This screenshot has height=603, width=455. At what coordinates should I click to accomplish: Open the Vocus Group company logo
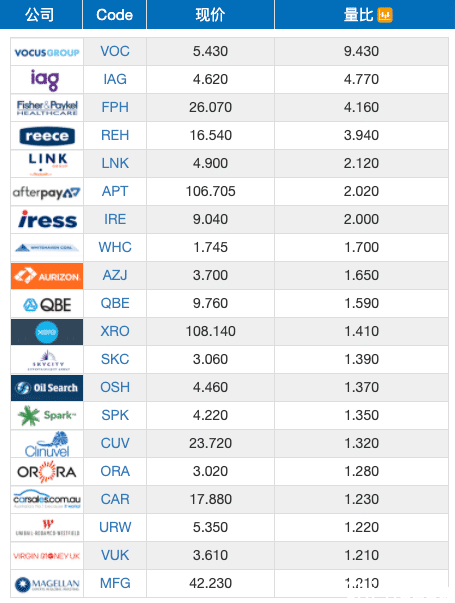[x=47, y=52]
